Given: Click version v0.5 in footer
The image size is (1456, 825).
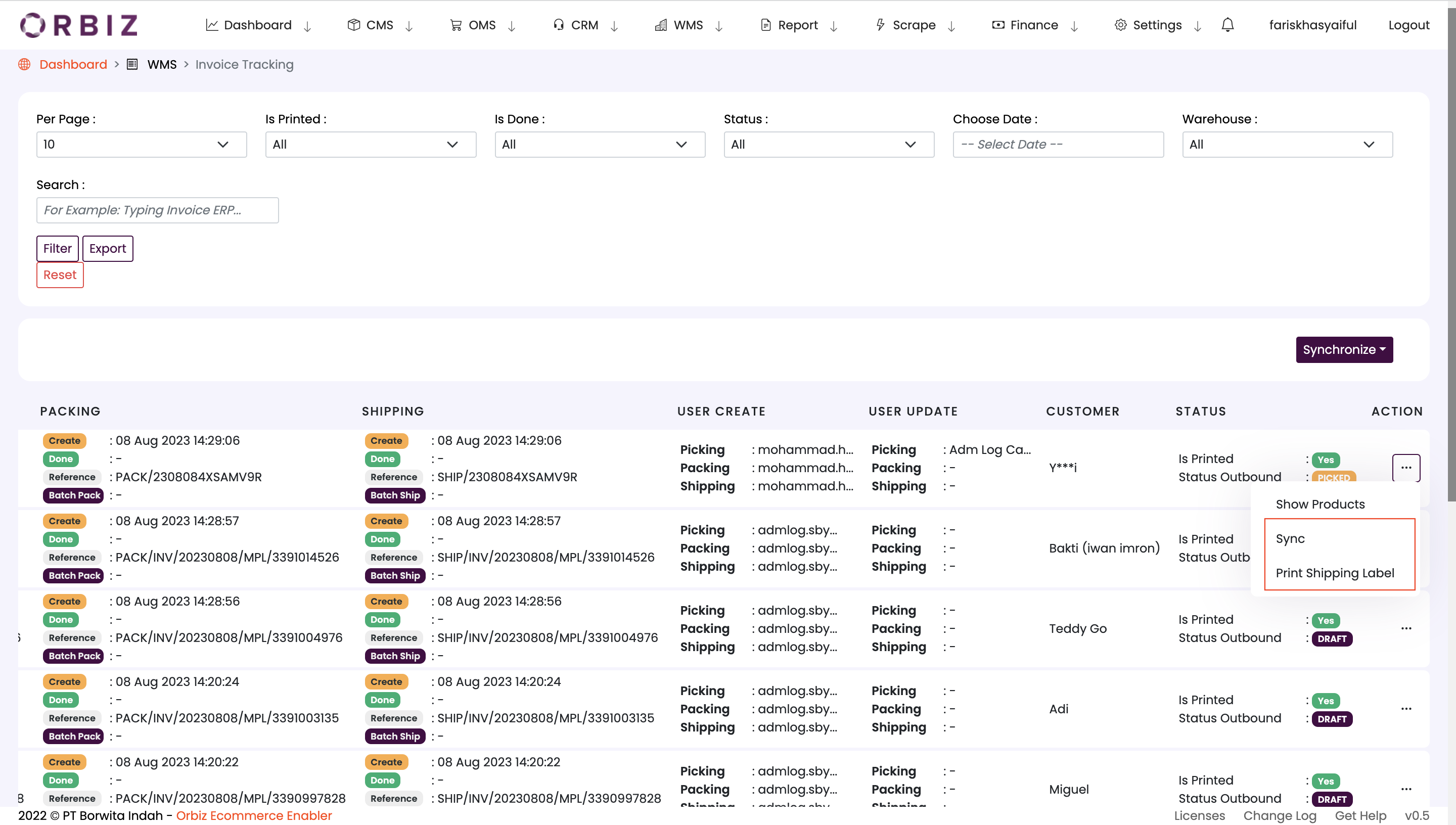Looking at the screenshot, I should (x=1417, y=815).
